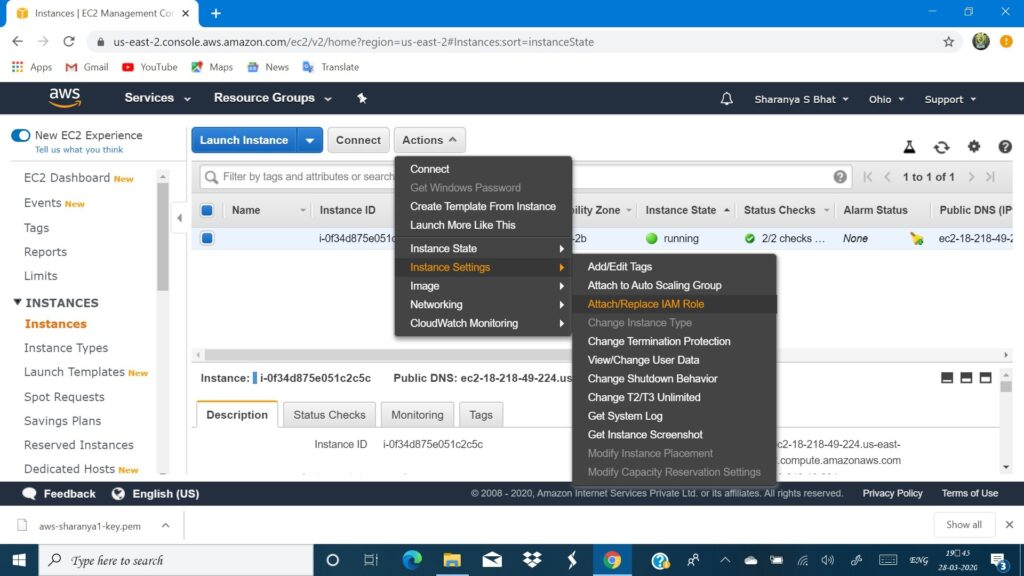1024x576 pixels.
Task: Open Tell us what you think link
Action: coord(79,150)
